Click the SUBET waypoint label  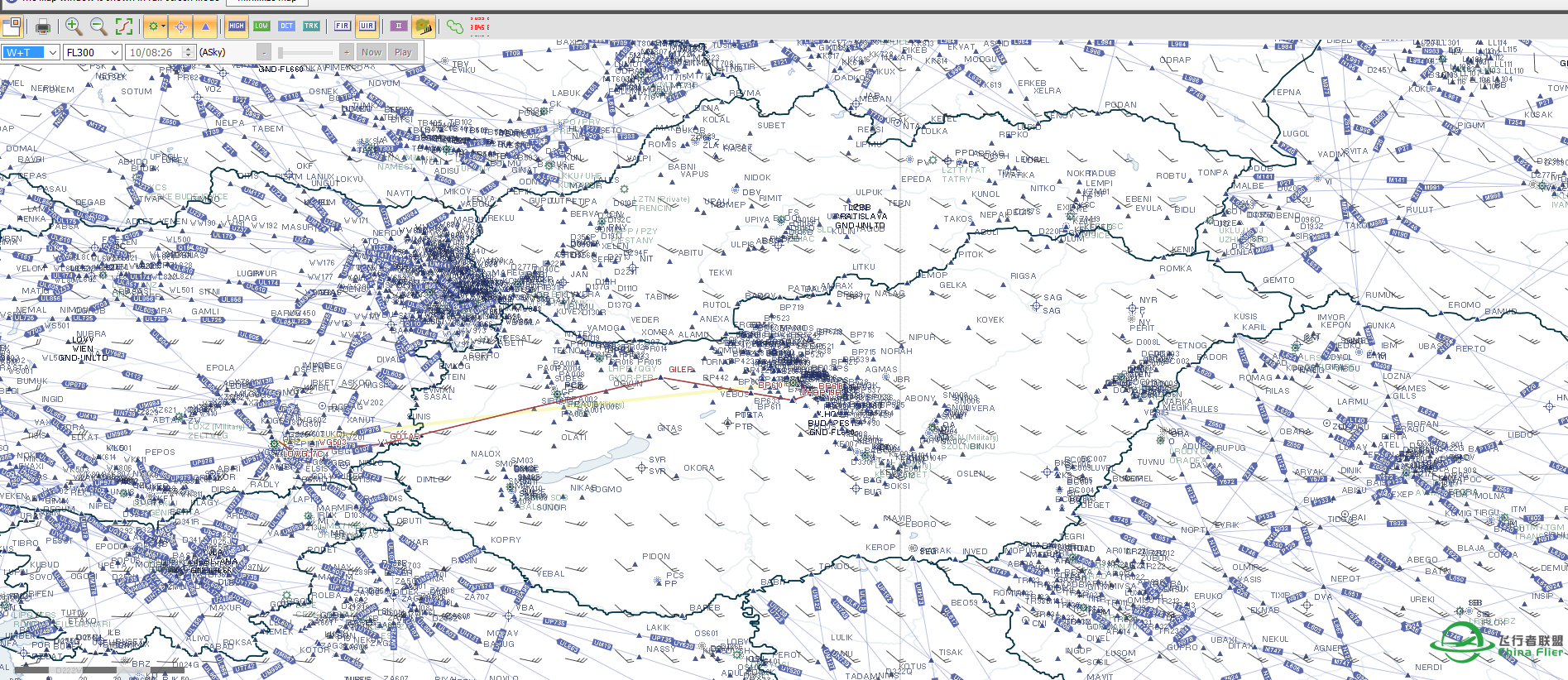[771, 126]
